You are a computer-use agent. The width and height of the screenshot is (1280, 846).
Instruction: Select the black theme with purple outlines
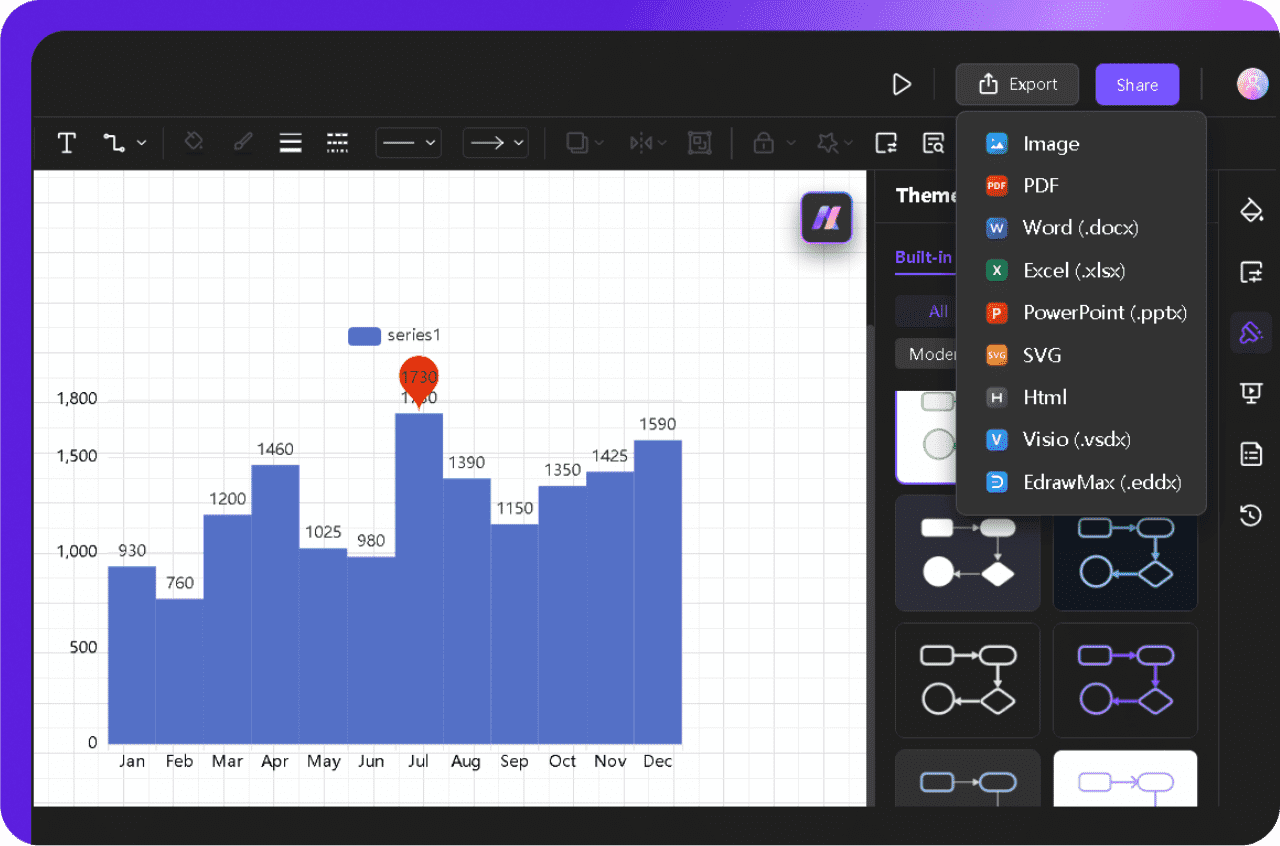point(1125,680)
